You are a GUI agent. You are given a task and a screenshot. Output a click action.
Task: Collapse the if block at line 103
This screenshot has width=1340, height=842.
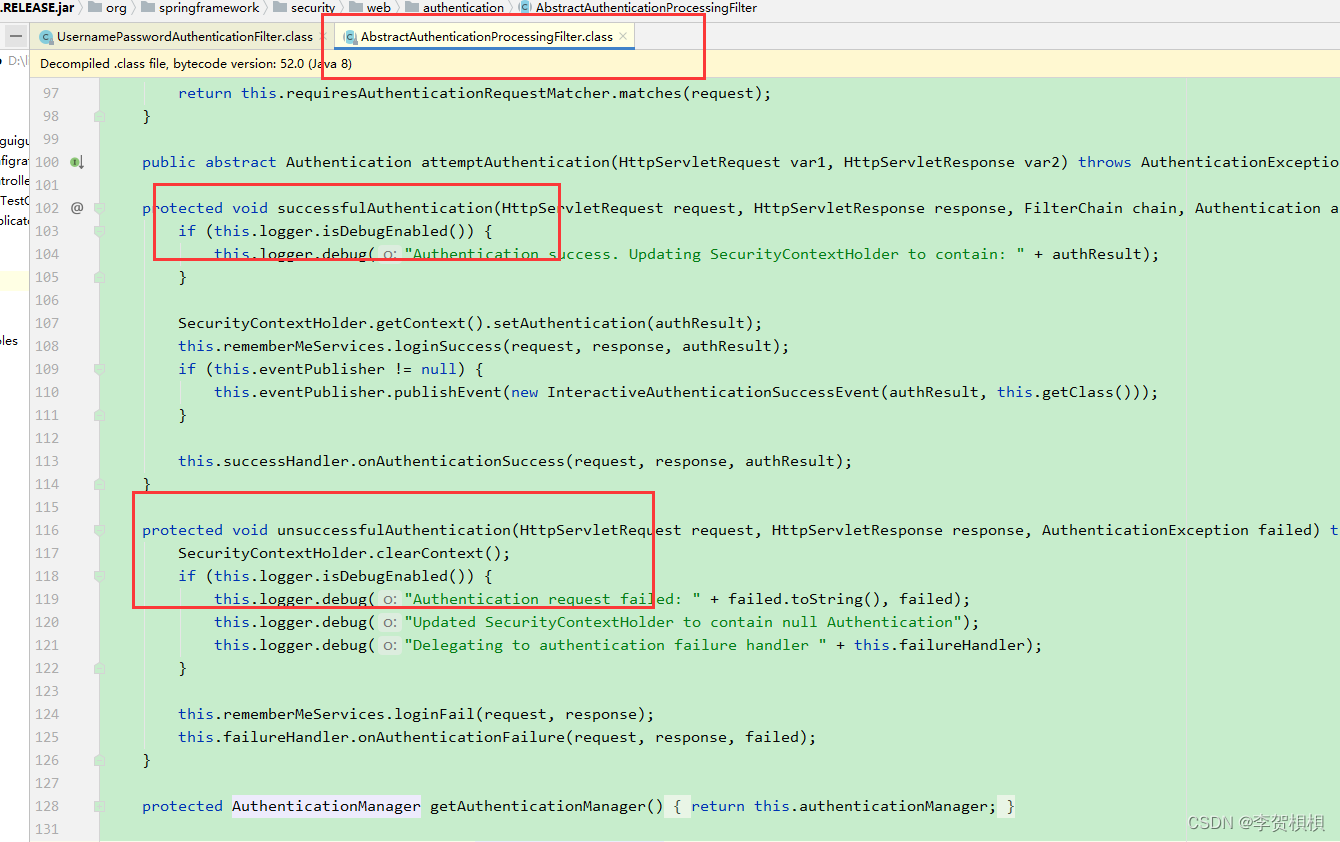point(99,231)
